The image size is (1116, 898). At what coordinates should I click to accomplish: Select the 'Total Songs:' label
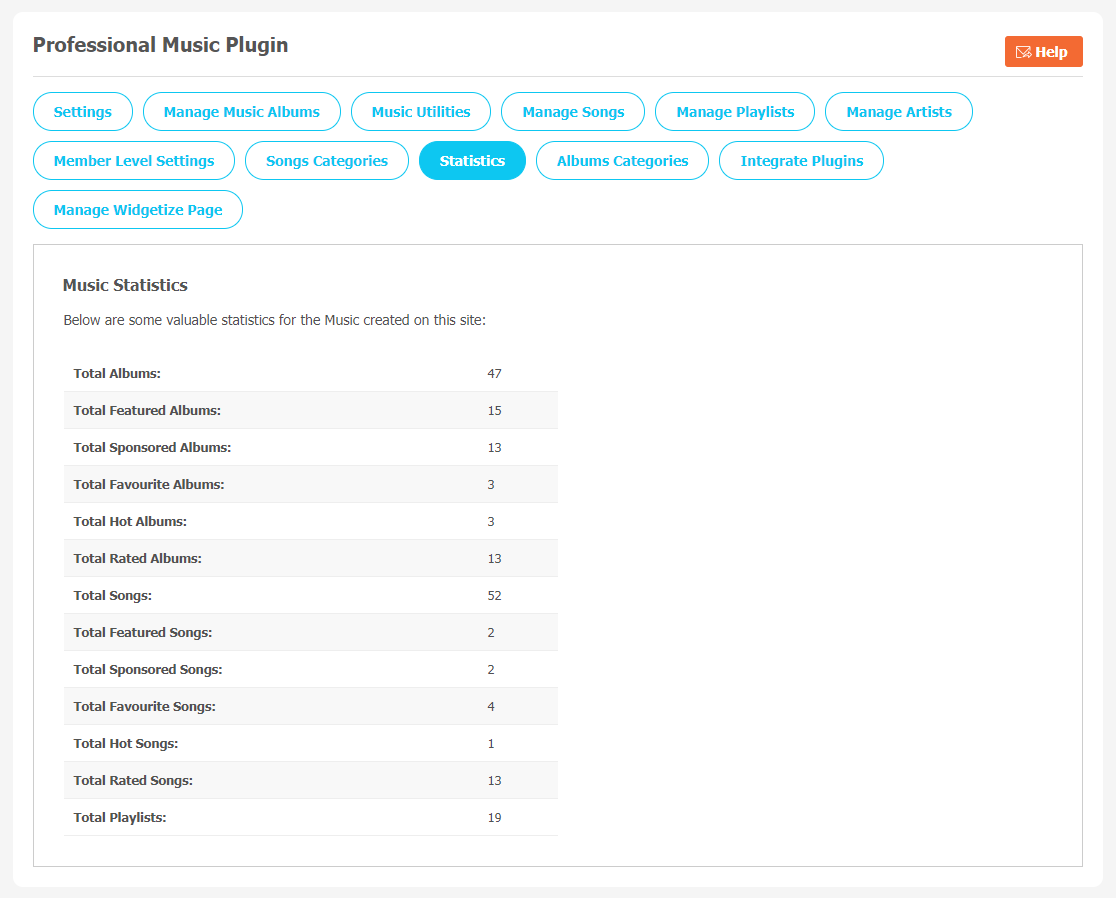[x=112, y=596]
